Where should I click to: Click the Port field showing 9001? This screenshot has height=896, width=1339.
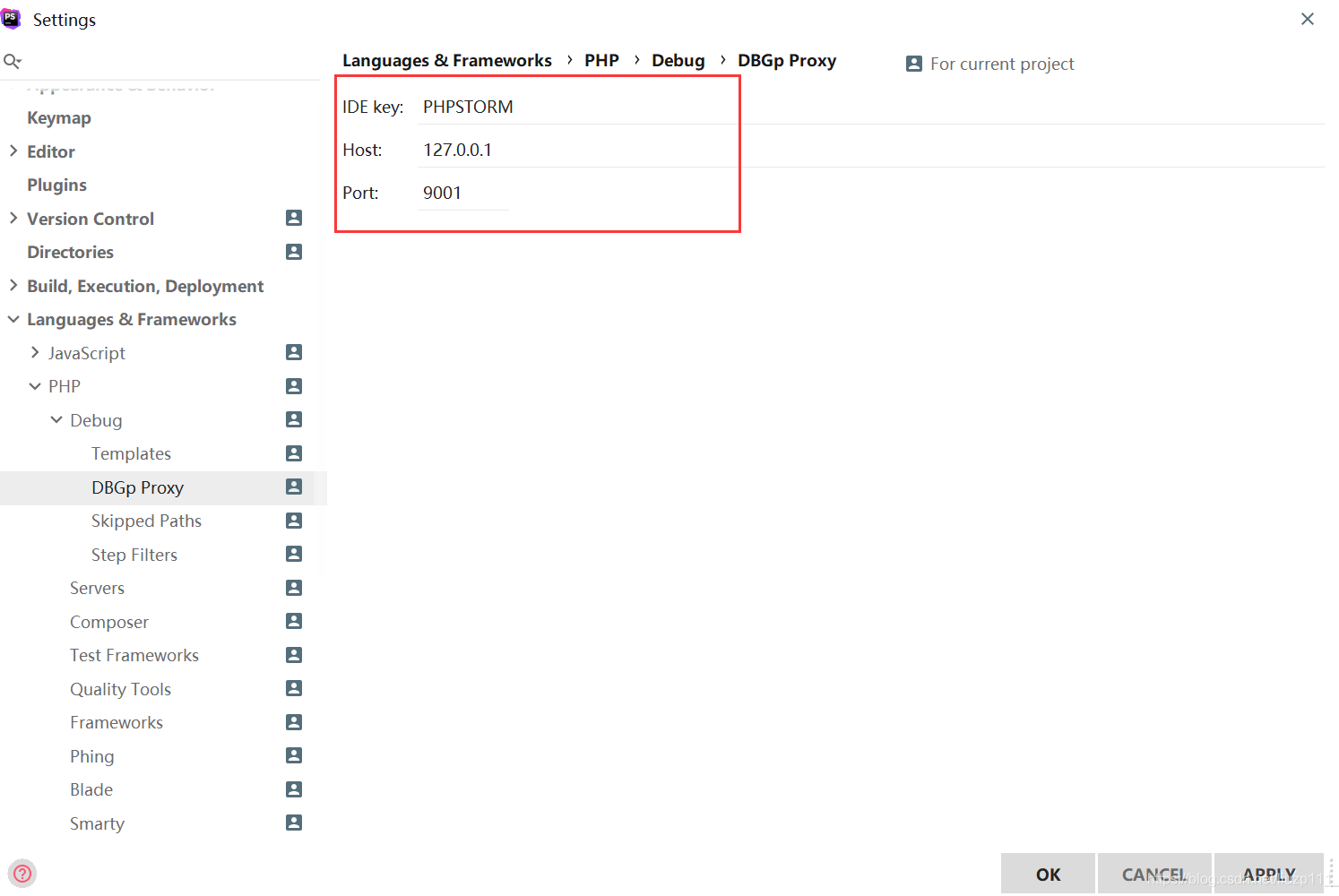[462, 193]
